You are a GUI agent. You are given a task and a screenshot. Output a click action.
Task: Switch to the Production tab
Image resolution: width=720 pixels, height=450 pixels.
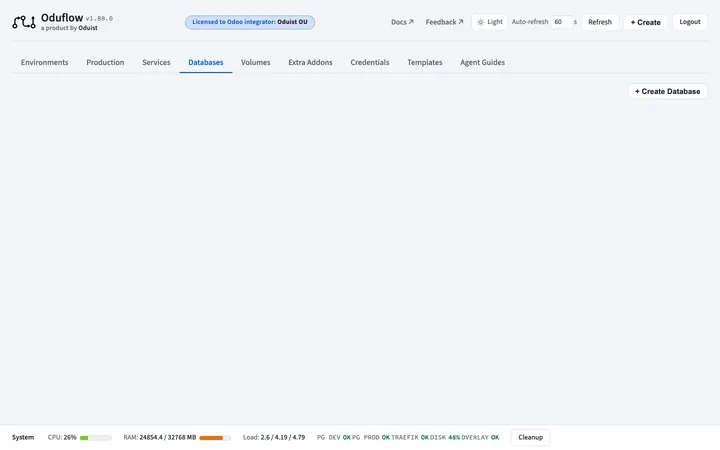point(105,62)
